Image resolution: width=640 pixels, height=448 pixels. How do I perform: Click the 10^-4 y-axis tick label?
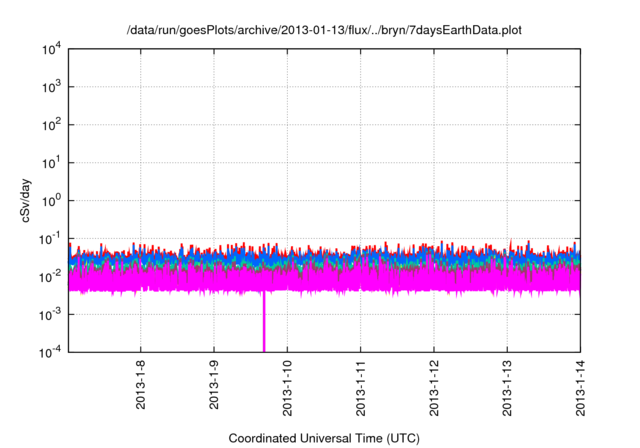click(50, 352)
